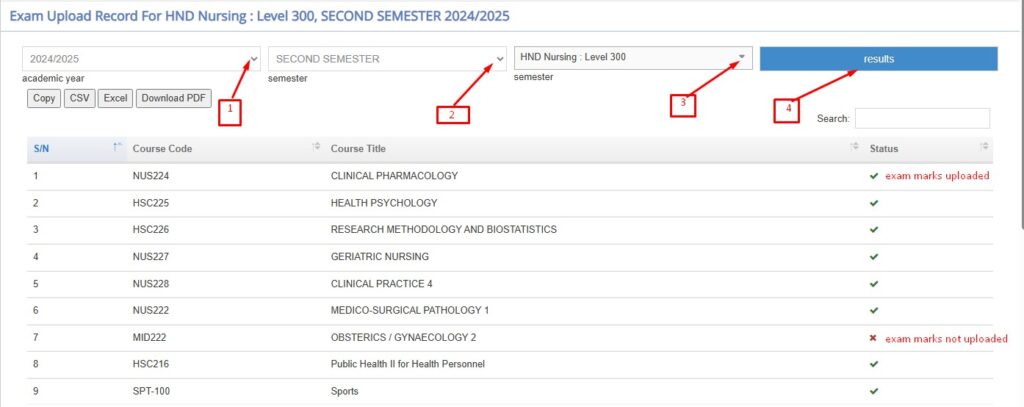Sort by Course Title column arrows
Viewport: 1024px width, 407px height.
(x=854, y=148)
